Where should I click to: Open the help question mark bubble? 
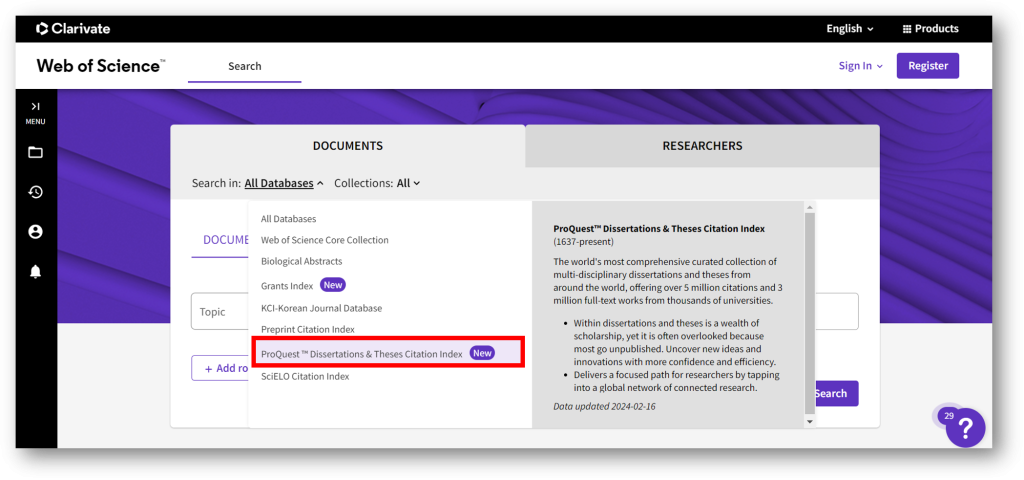(x=965, y=428)
